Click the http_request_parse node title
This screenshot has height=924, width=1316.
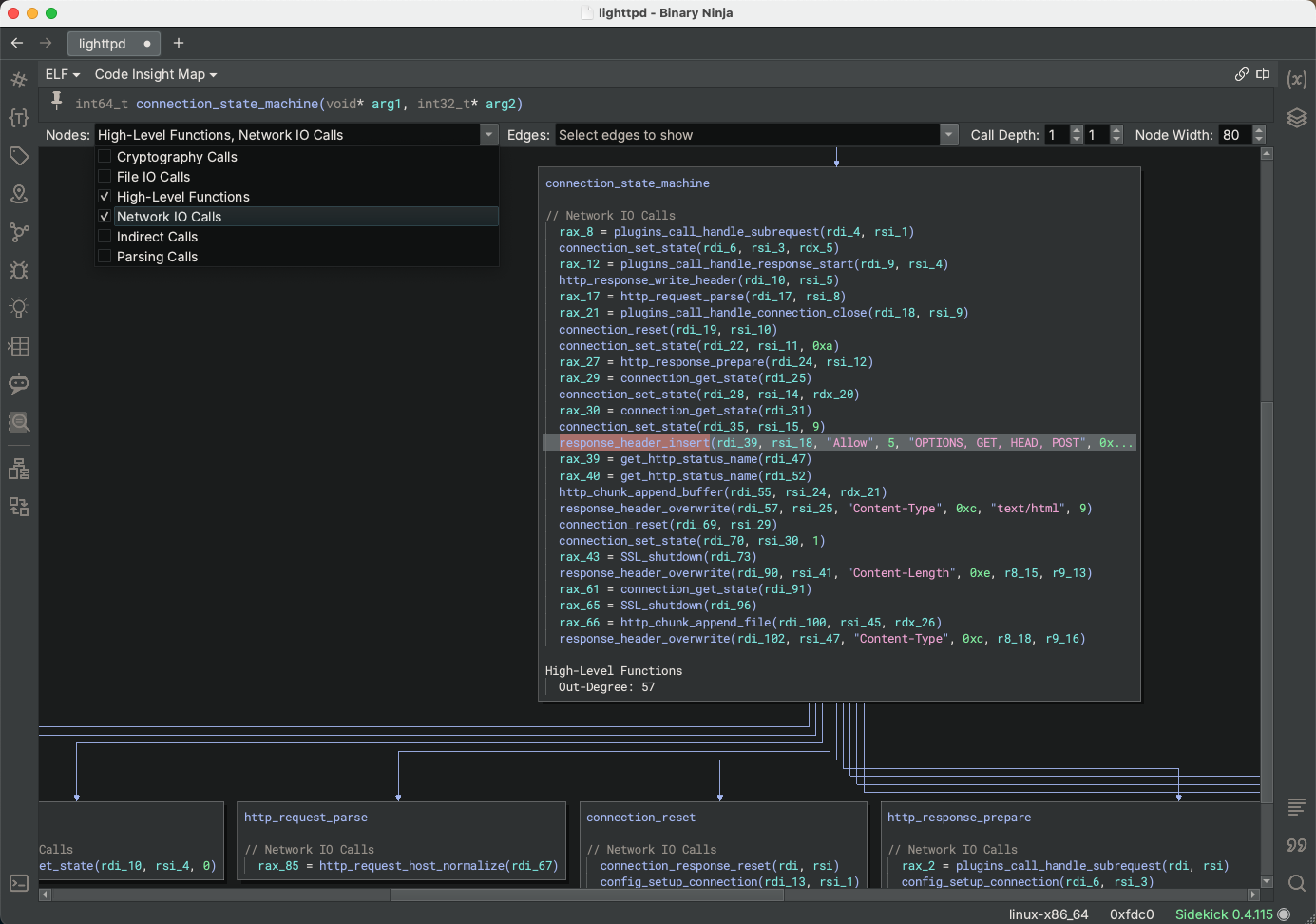306,818
